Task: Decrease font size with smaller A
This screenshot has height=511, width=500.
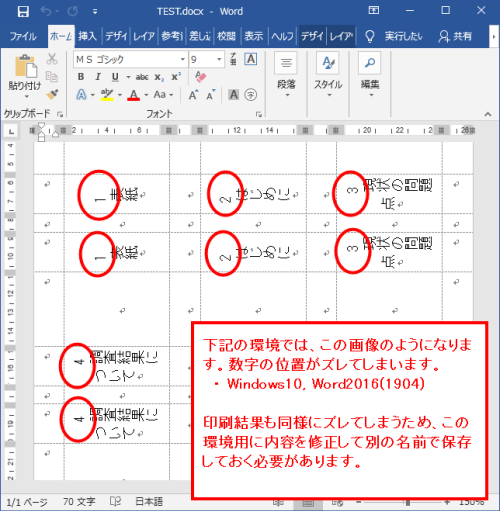Action: click(x=211, y=95)
